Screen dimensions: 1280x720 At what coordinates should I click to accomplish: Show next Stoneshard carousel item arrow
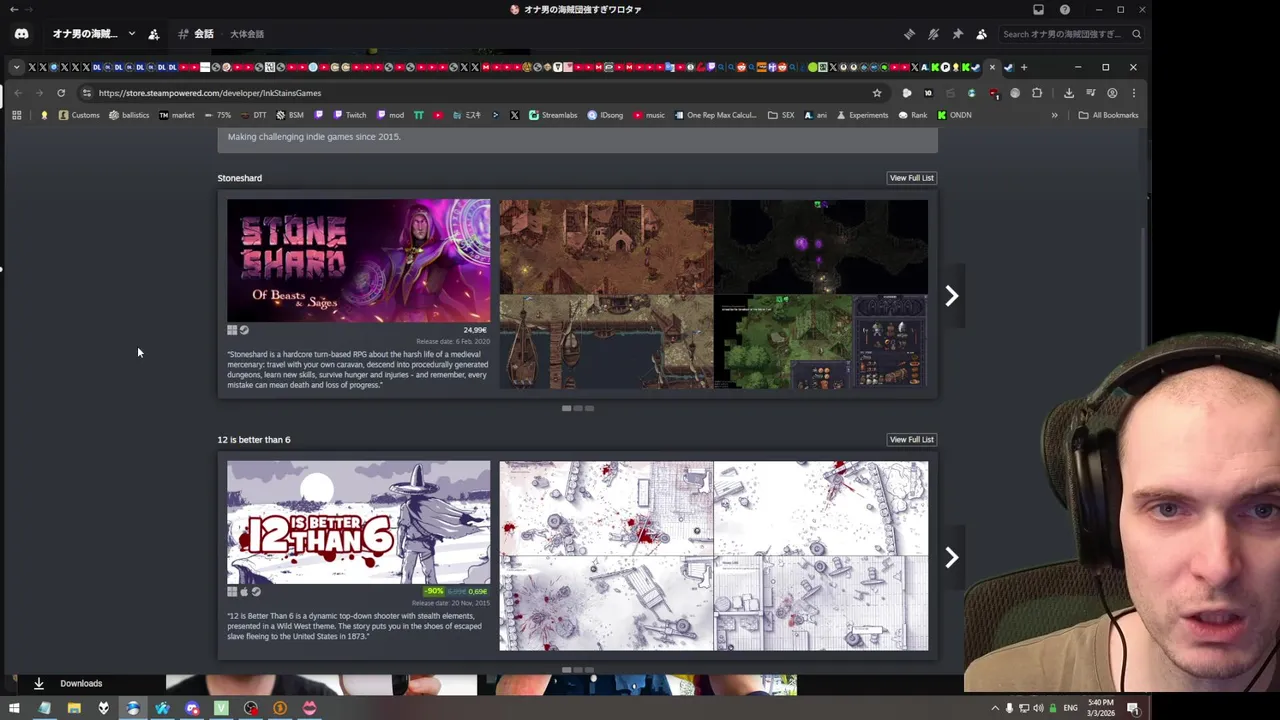[951, 295]
